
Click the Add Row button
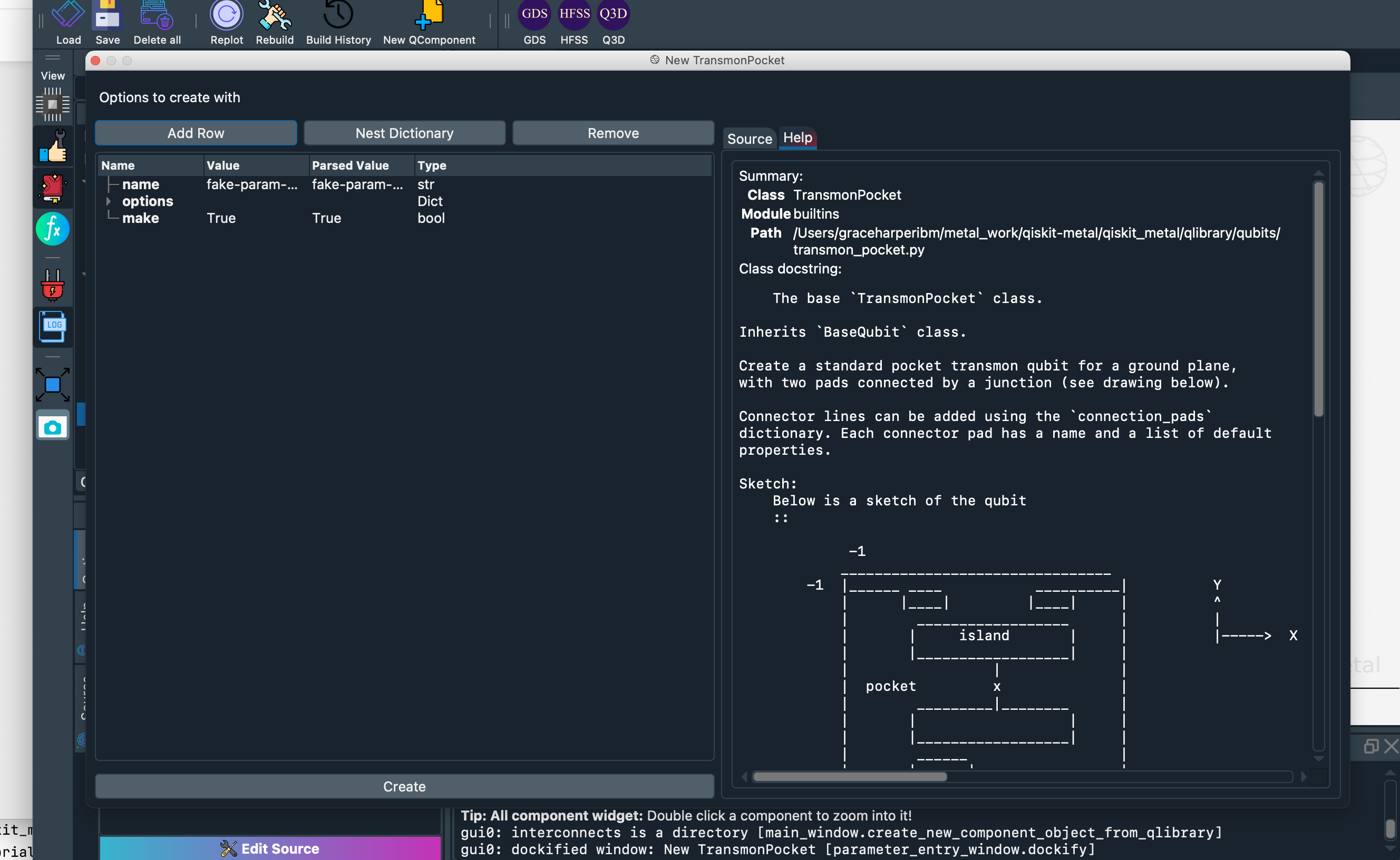tap(196, 132)
